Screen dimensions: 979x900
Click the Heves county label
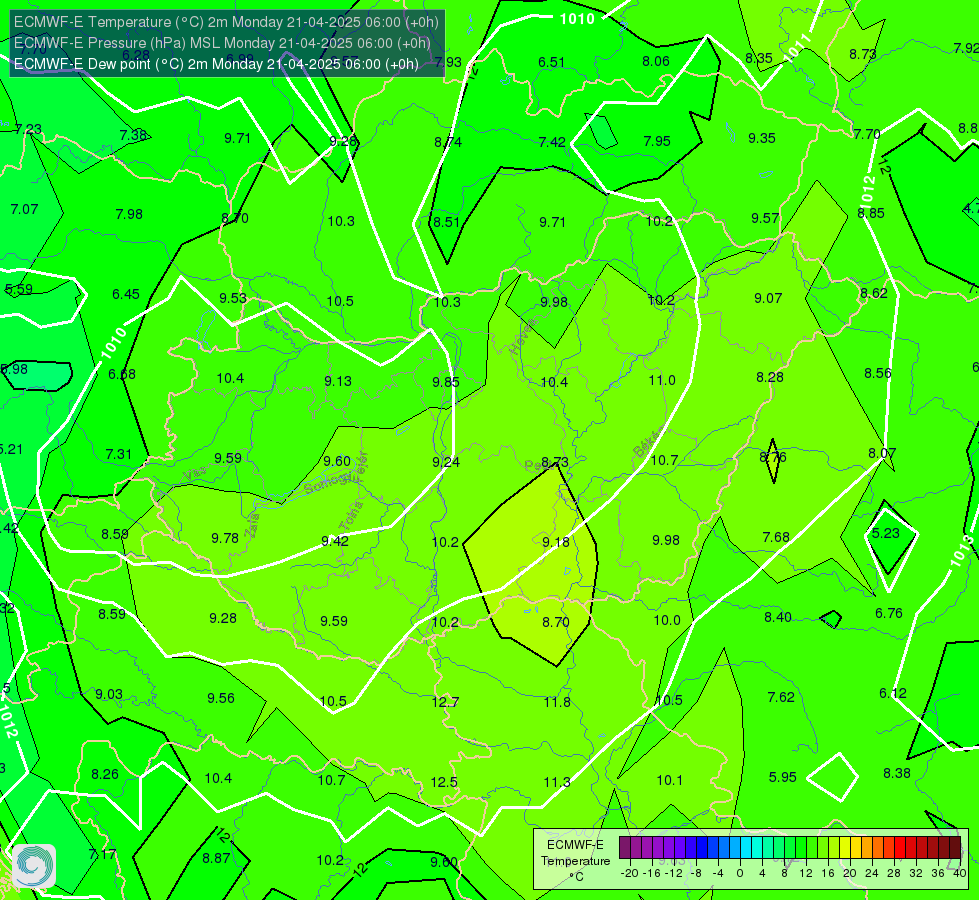pyautogui.click(x=523, y=336)
